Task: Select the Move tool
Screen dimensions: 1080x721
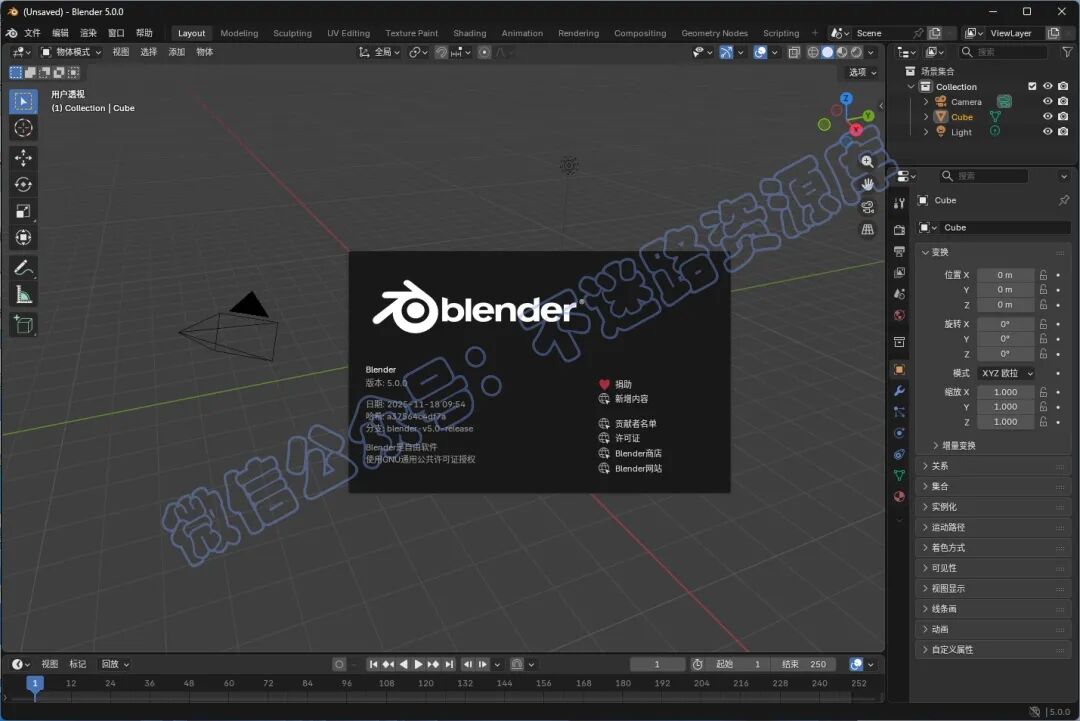Action: click(x=23, y=158)
